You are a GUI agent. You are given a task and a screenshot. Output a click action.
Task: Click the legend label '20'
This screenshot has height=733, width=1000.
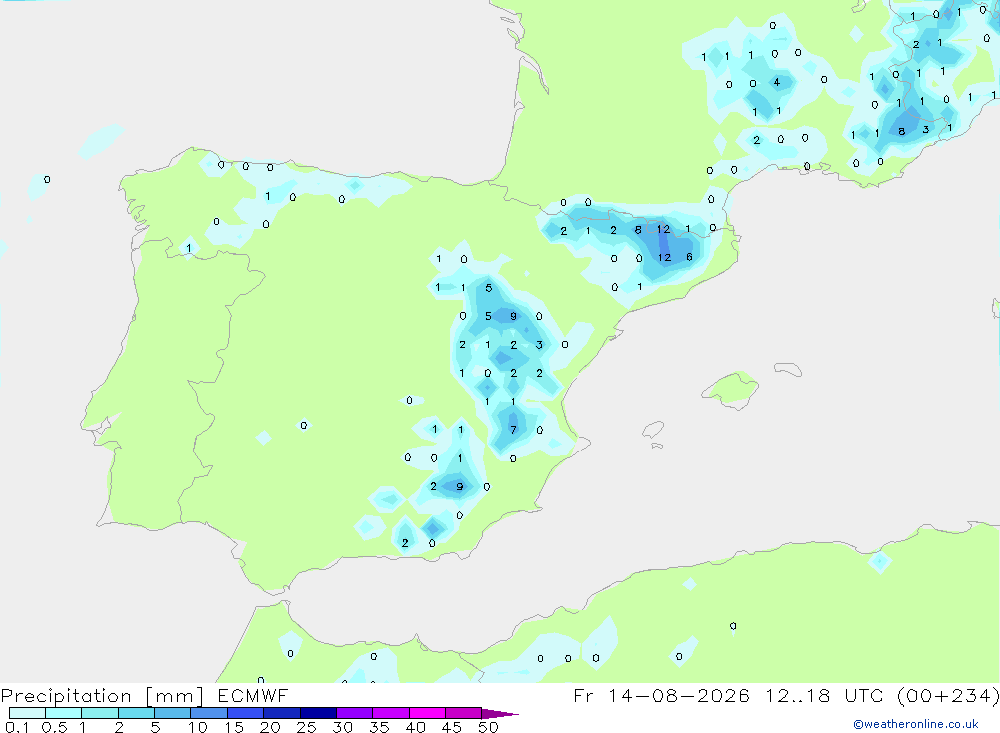tap(270, 727)
